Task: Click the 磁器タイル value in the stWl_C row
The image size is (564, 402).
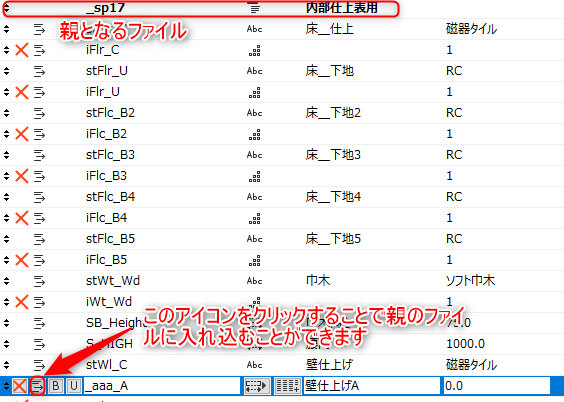Action: pos(472,365)
